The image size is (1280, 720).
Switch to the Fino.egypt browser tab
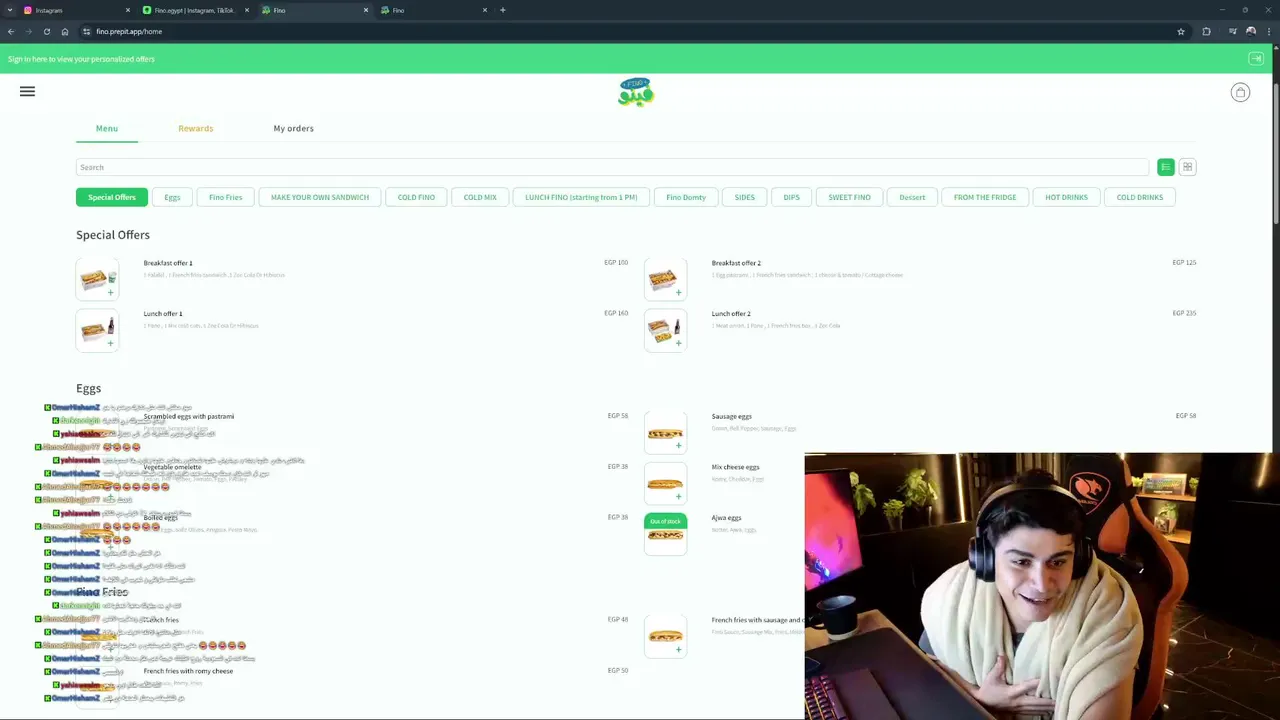pos(196,10)
